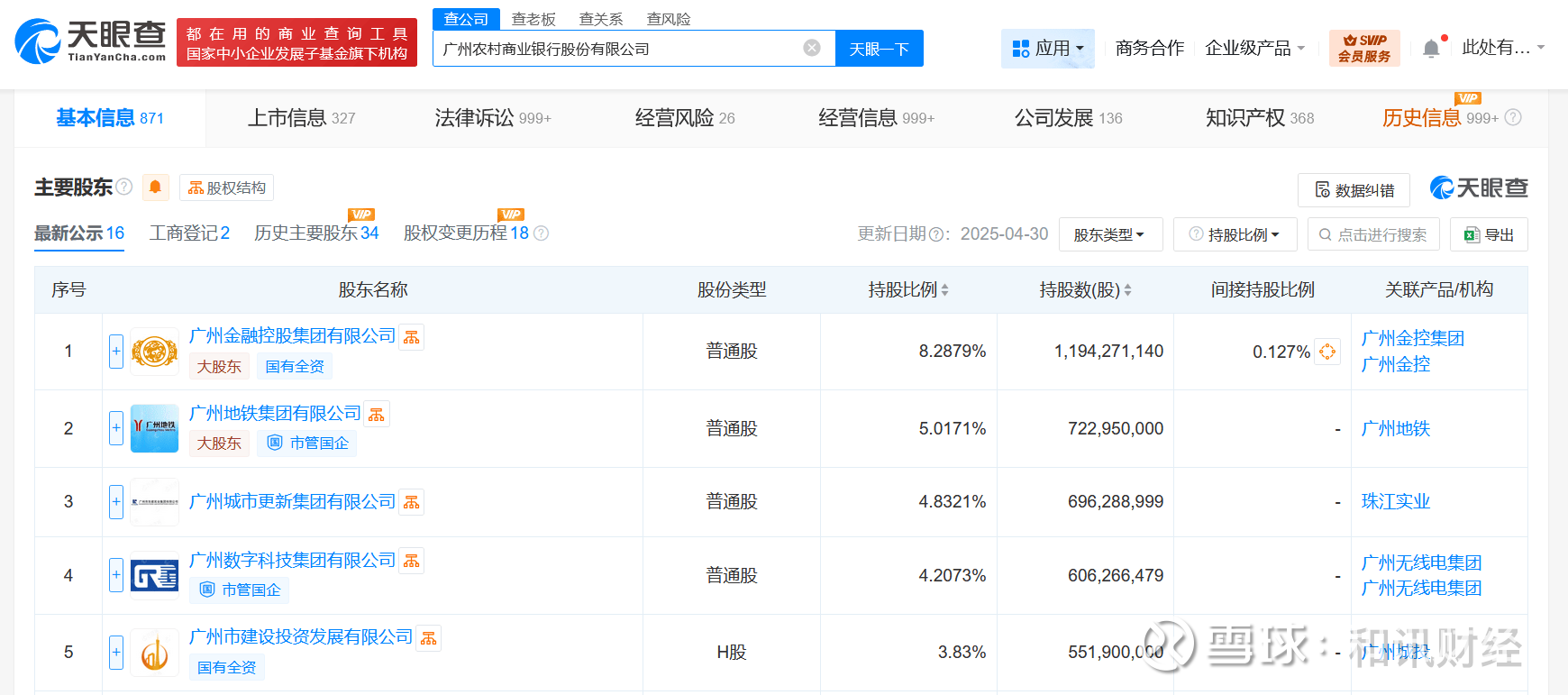
Task: Switch to the 查风险 search tab
Action: [x=669, y=19]
